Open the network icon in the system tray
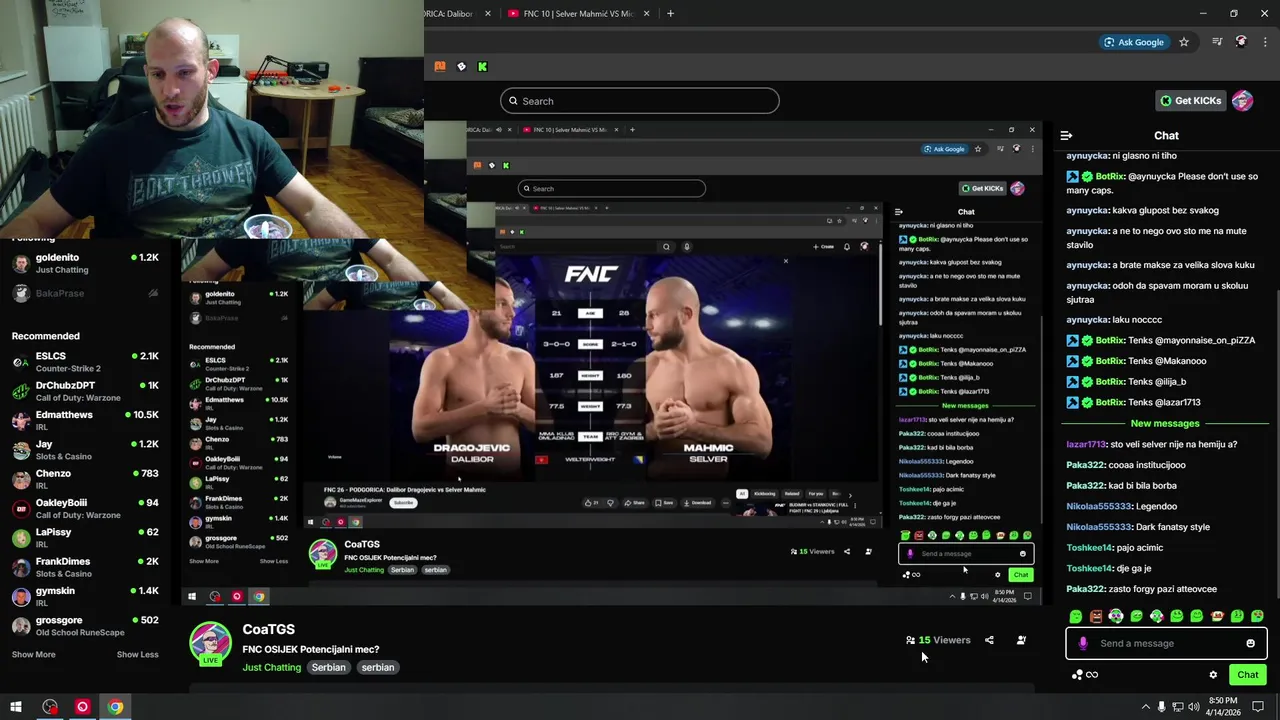This screenshot has height=720, width=1280. click(x=1178, y=707)
